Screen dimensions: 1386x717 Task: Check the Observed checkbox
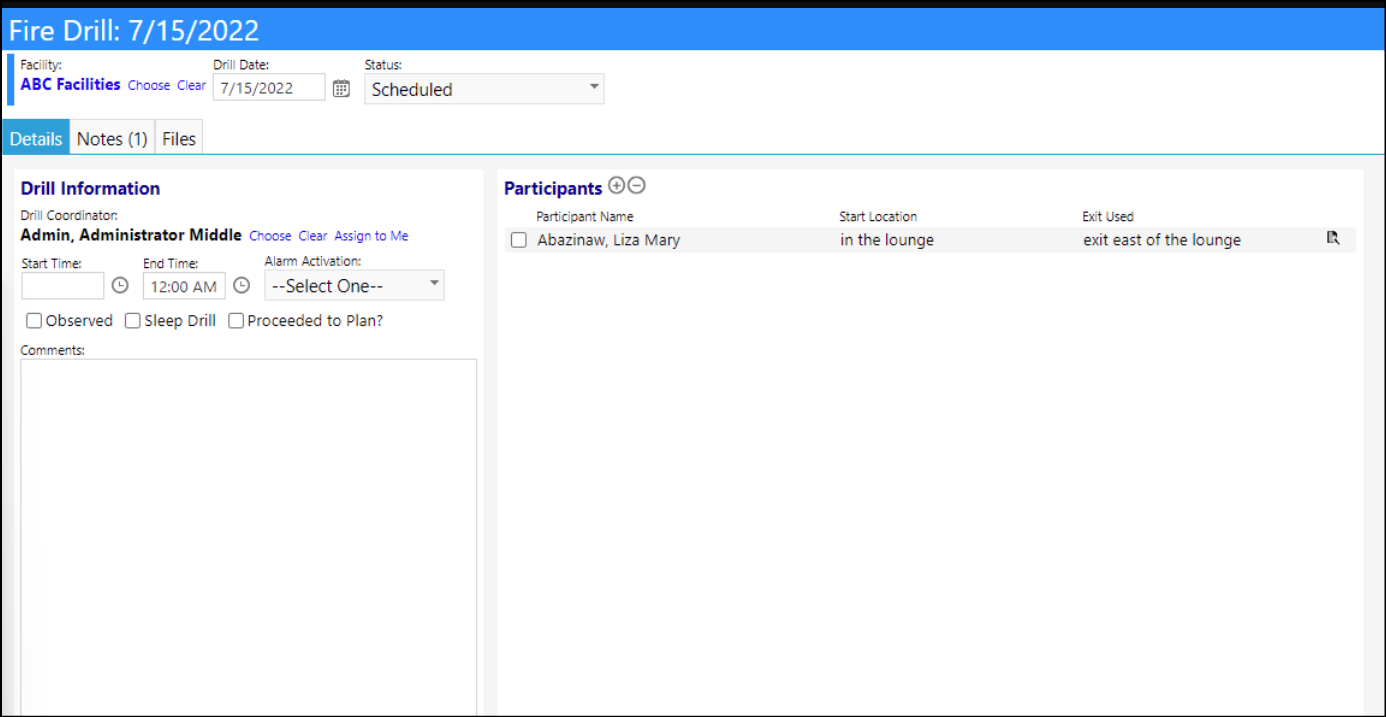(34, 321)
